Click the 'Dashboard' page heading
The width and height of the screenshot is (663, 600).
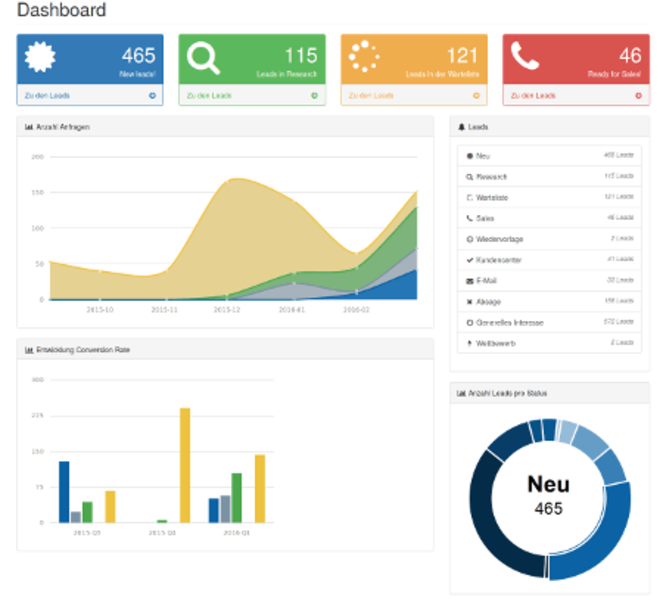click(x=61, y=10)
